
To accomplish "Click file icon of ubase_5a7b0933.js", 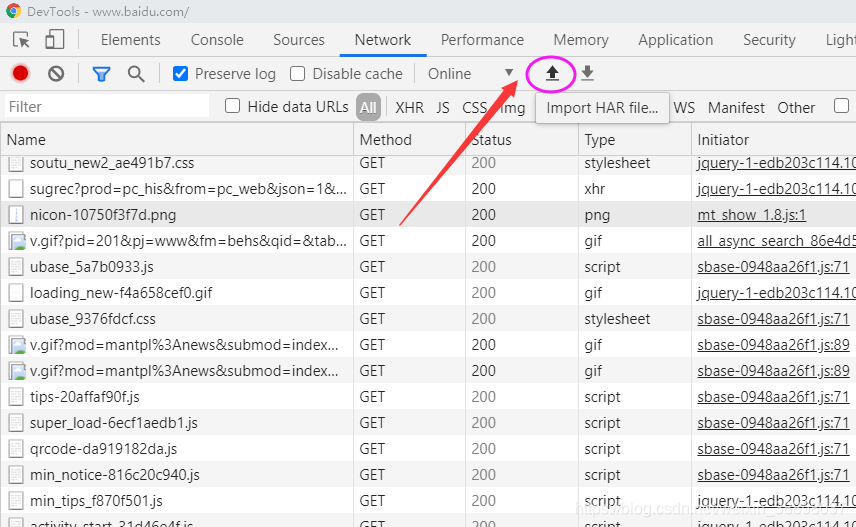I will tap(16, 267).
